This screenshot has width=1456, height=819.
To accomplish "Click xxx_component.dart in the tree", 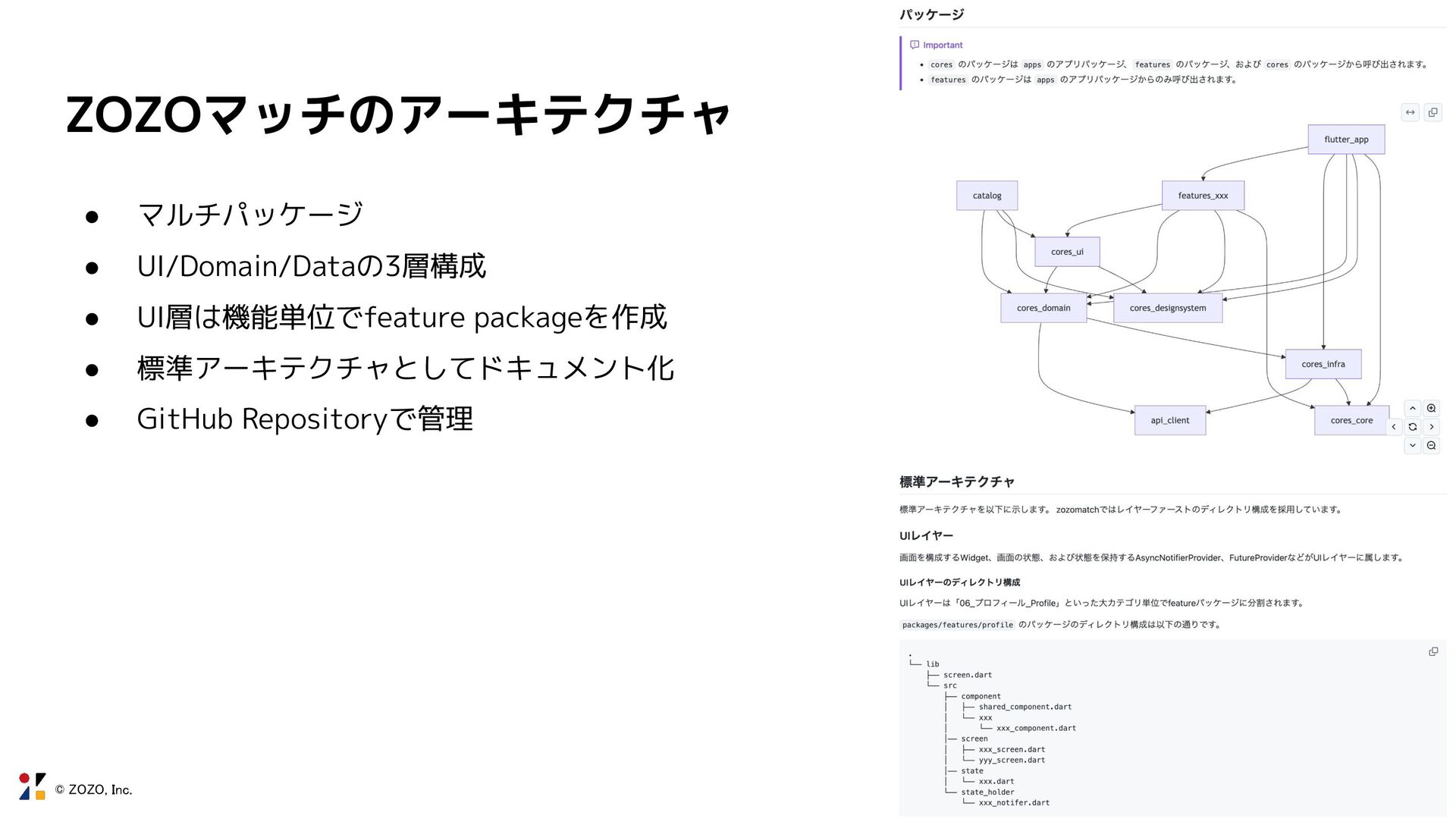I will (x=1036, y=728).
